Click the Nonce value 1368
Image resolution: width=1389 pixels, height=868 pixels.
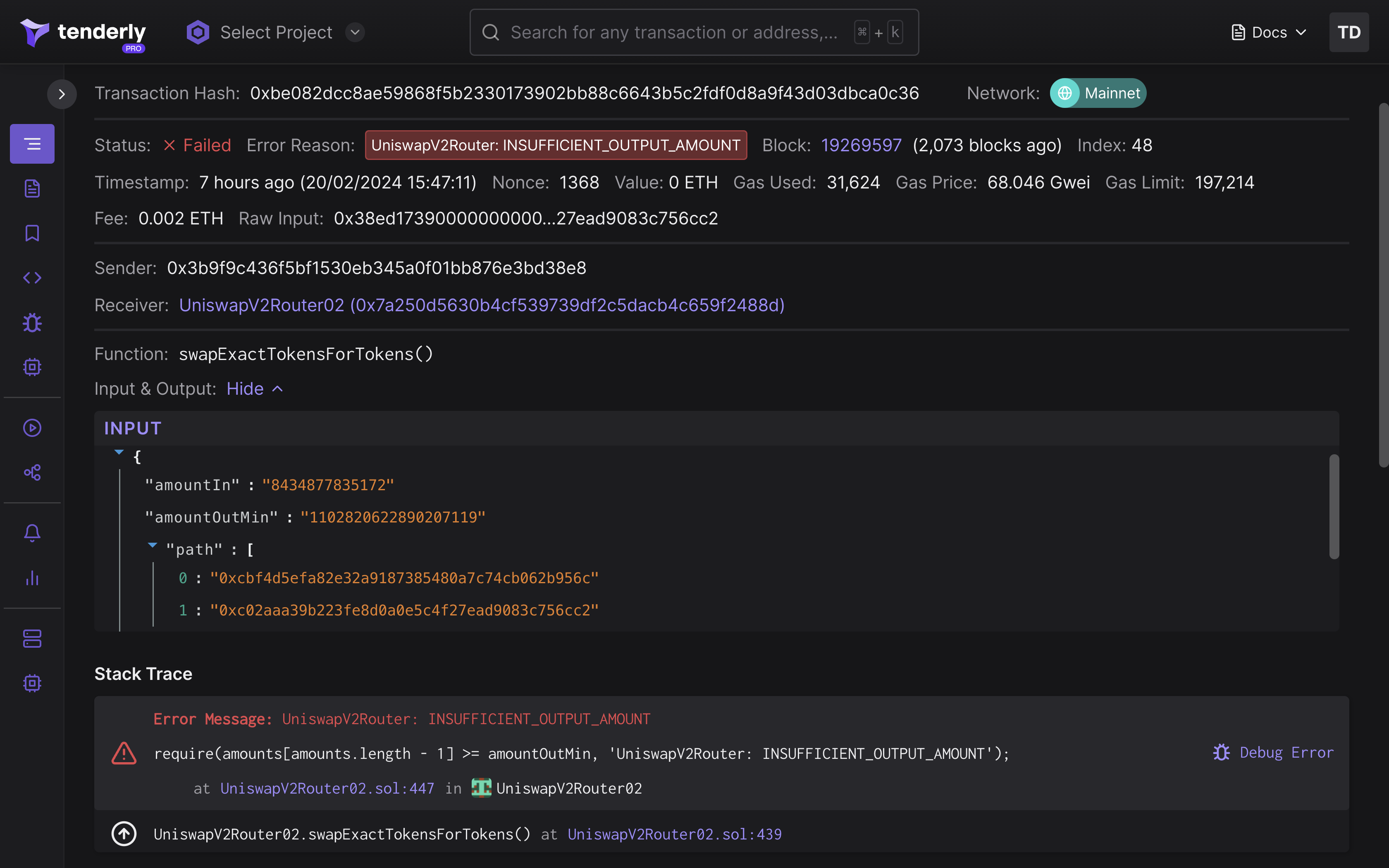click(579, 183)
